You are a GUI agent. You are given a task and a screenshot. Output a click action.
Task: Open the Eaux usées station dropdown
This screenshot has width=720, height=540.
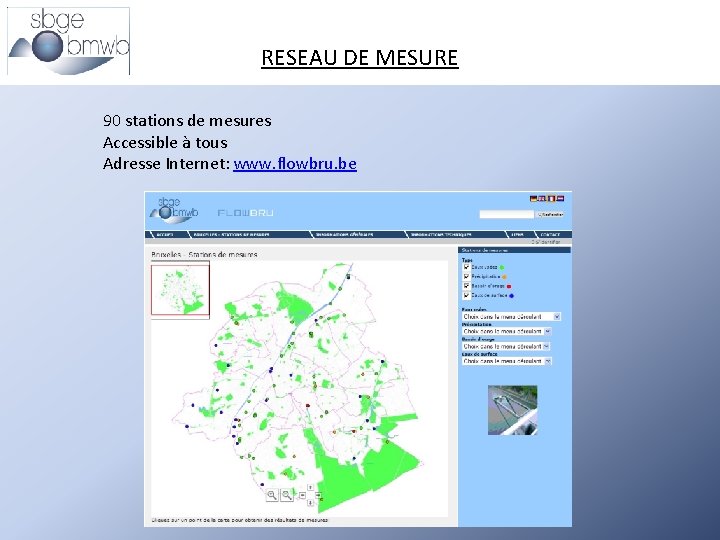pyautogui.click(x=511, y=317)
